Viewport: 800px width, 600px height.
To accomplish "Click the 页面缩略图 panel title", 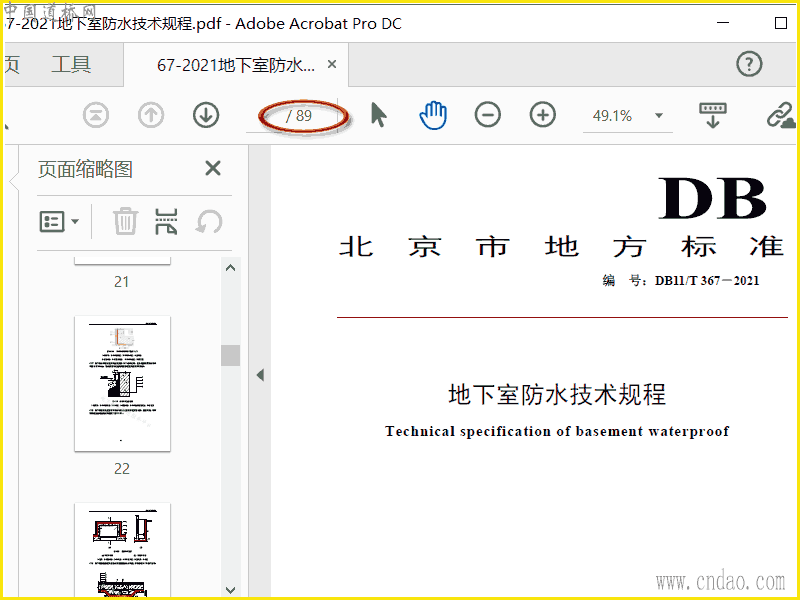I will pyautogui.click(x=85, y=169).
